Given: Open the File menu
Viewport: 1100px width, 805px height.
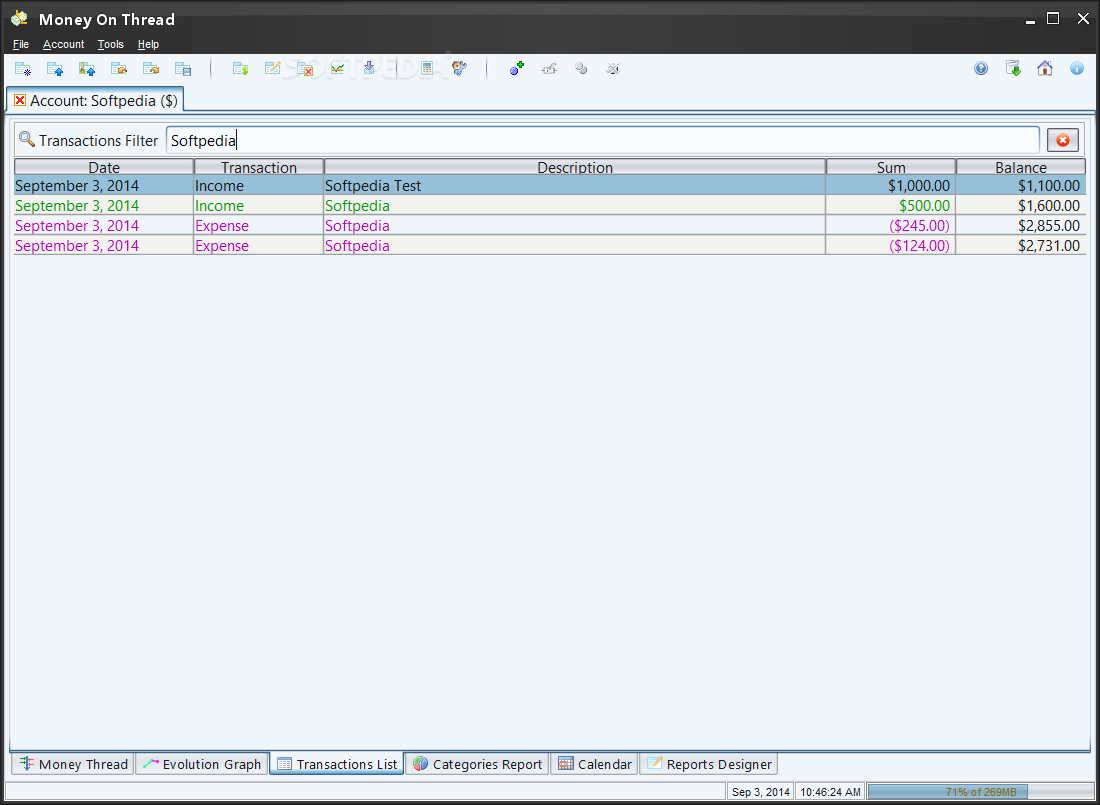Looking at the screenshot, I should click(21, 44).
